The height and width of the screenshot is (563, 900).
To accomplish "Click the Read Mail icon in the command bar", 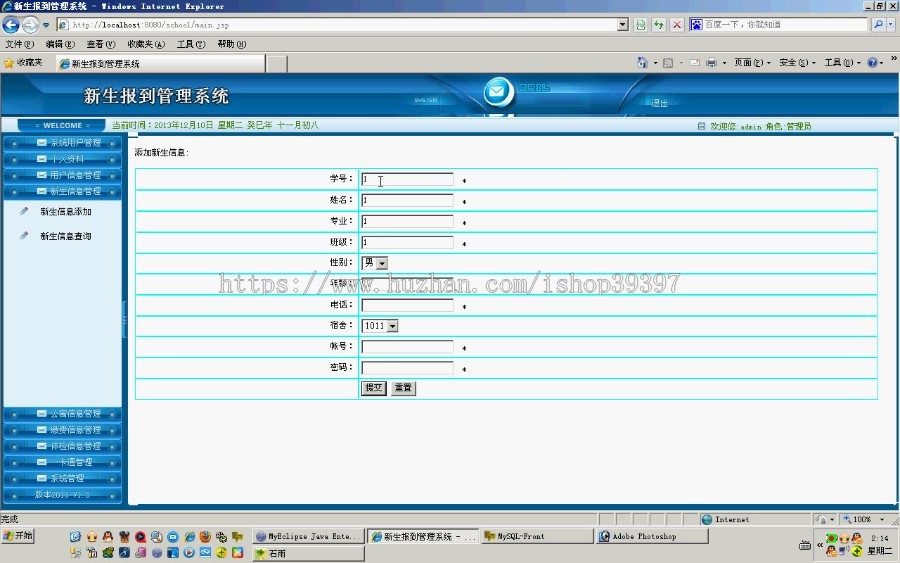I will (695, 63).
